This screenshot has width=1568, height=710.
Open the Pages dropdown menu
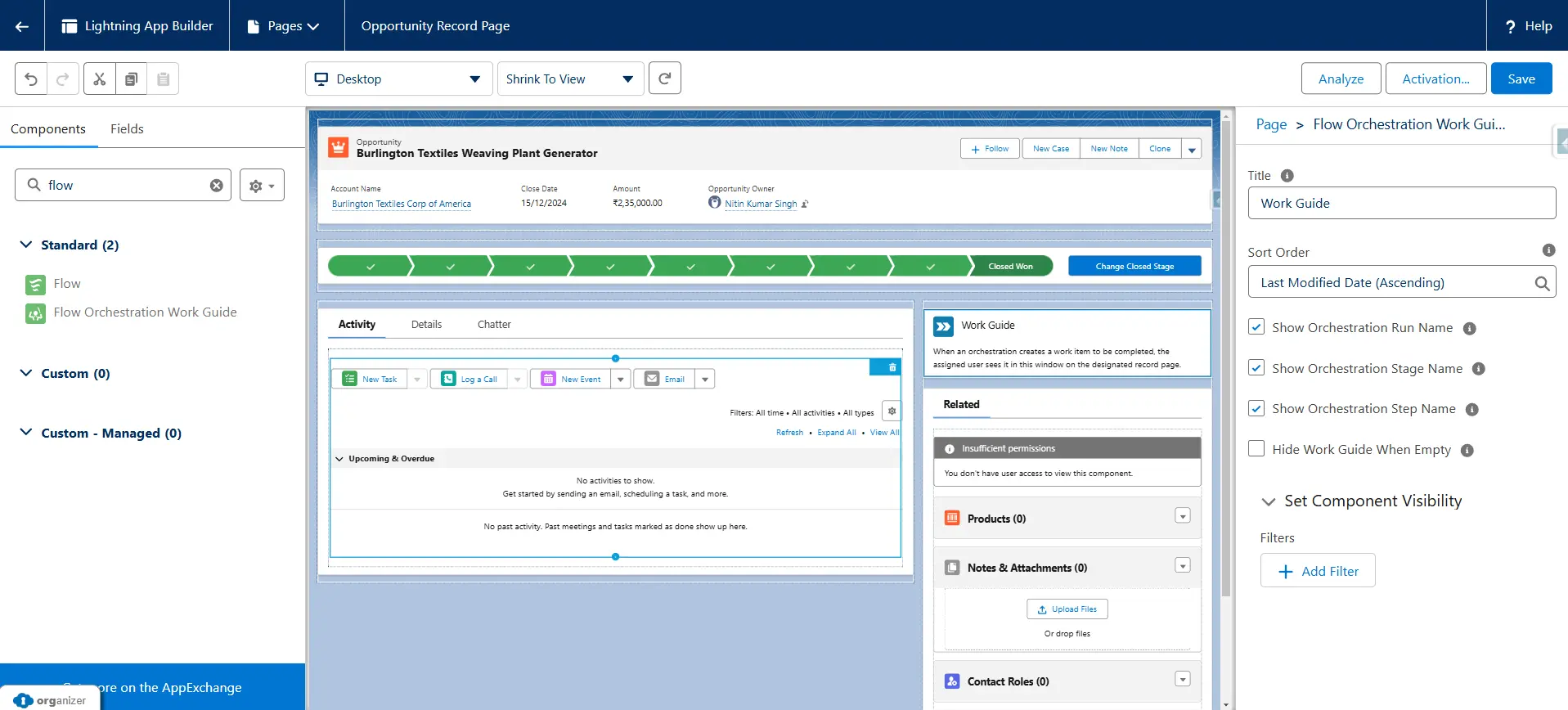click(283, 26)
